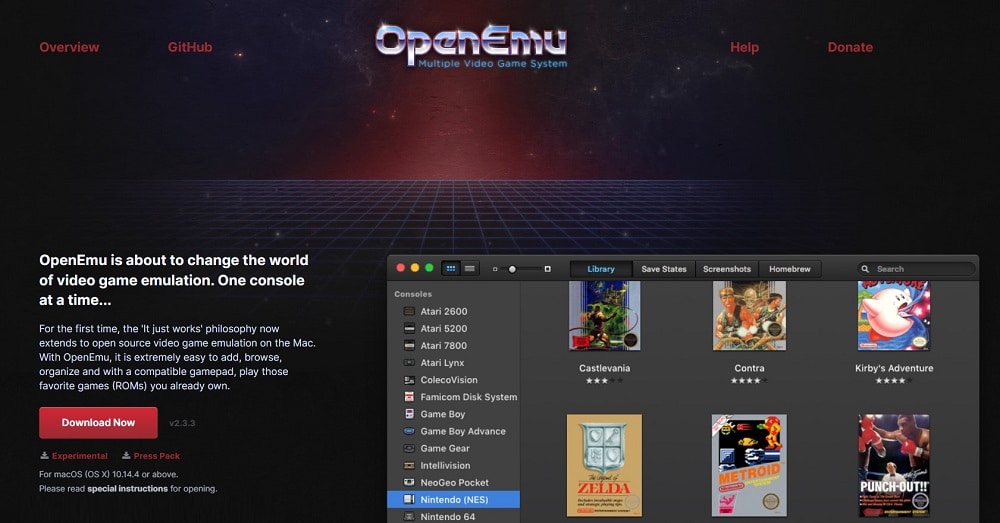Click the yellow minimize window button
The image size is (1000, 523).
[415, 269]
